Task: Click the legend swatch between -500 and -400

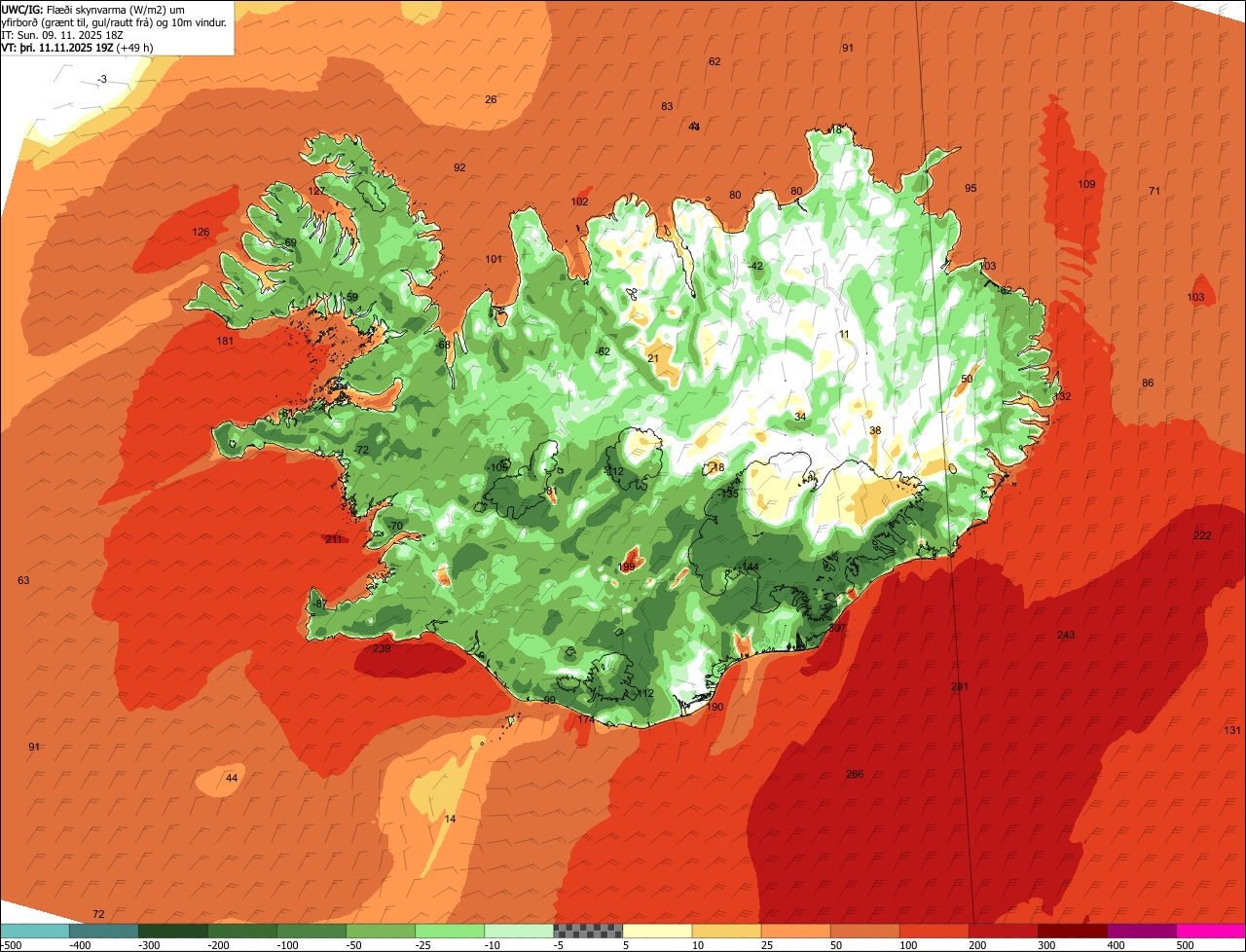Action: coord(35,931)
